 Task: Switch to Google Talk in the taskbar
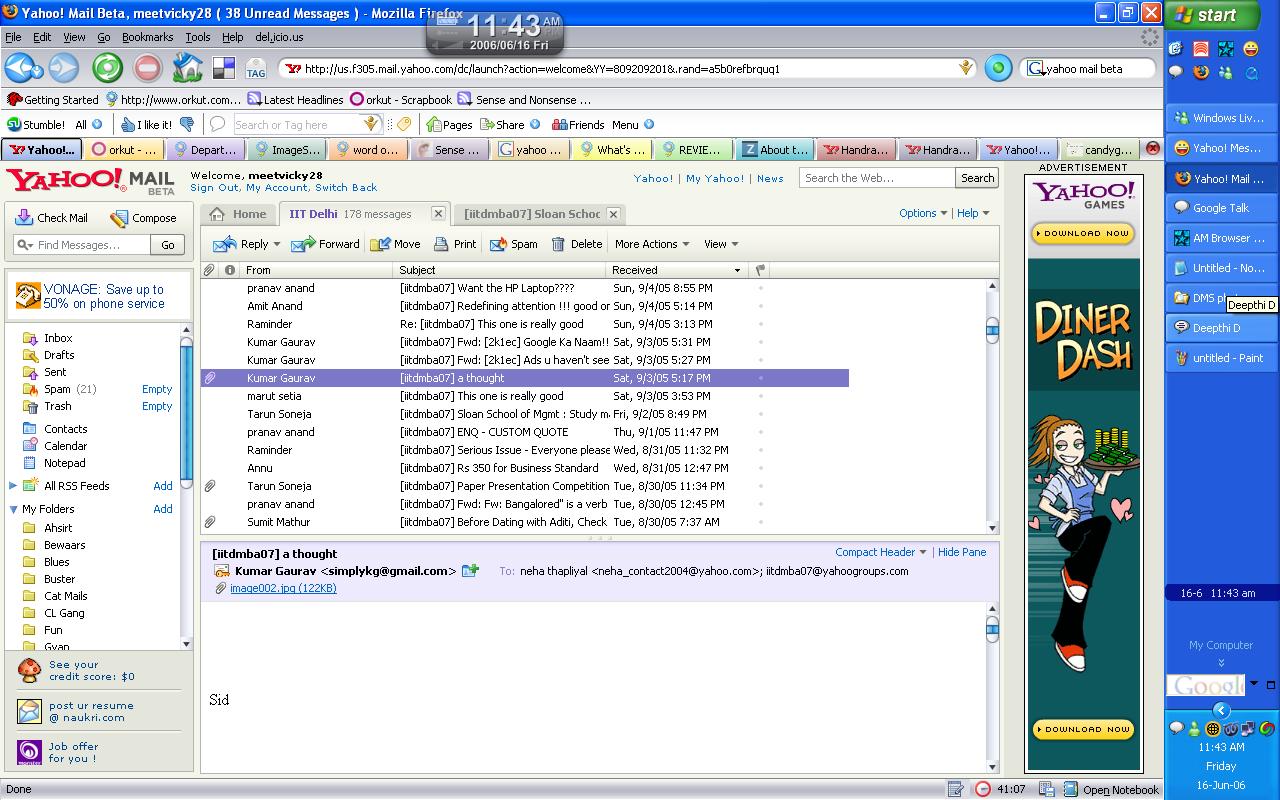pos(1221,208)
